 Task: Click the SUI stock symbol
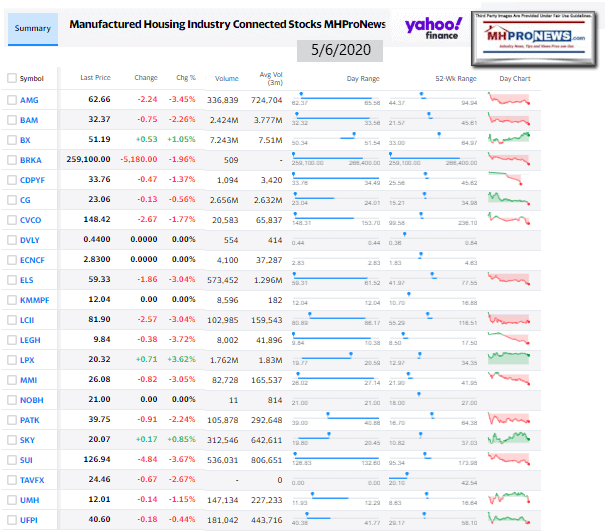point(26,459)
